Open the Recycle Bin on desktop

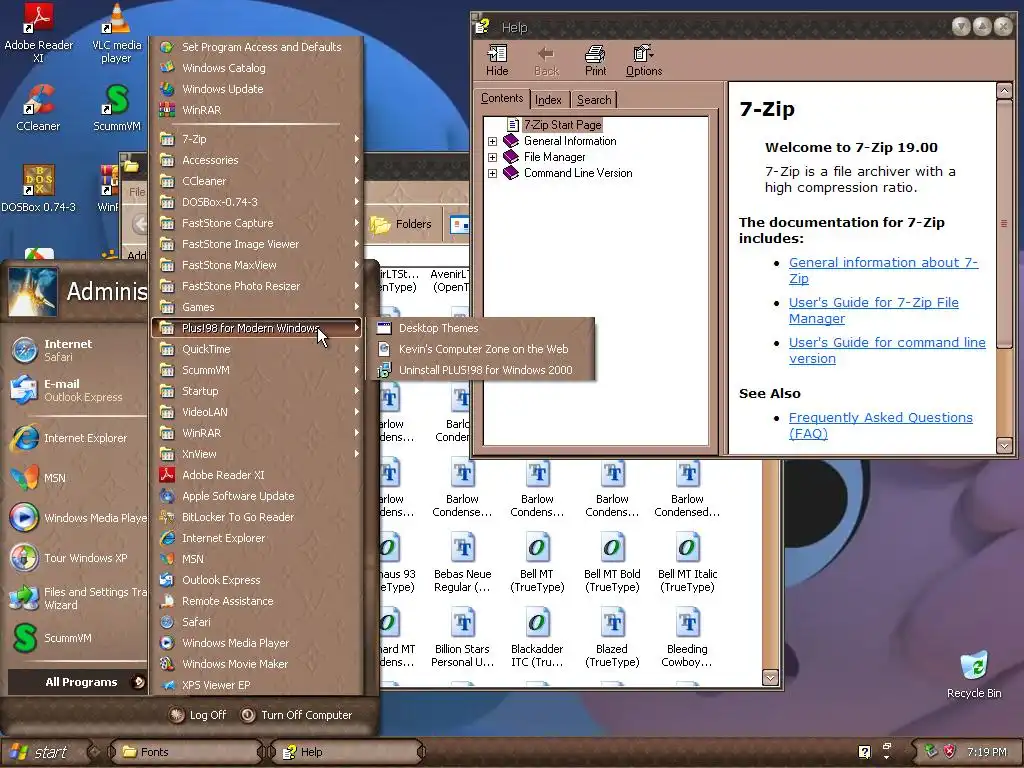point(974,674)
